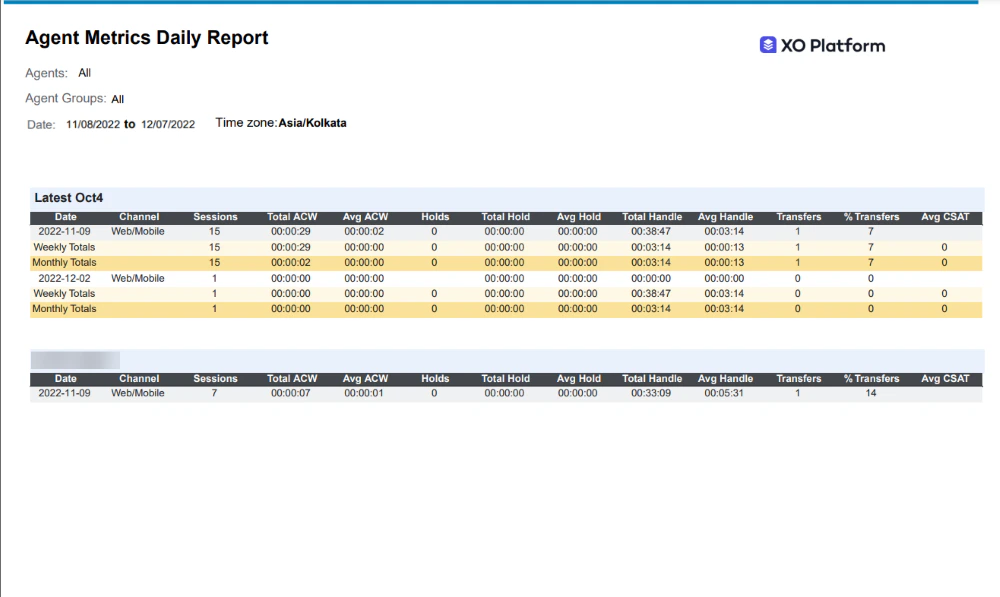The image size is (1000, 597).
Task: Click the redacted agent name above second table
Action: 75,359
